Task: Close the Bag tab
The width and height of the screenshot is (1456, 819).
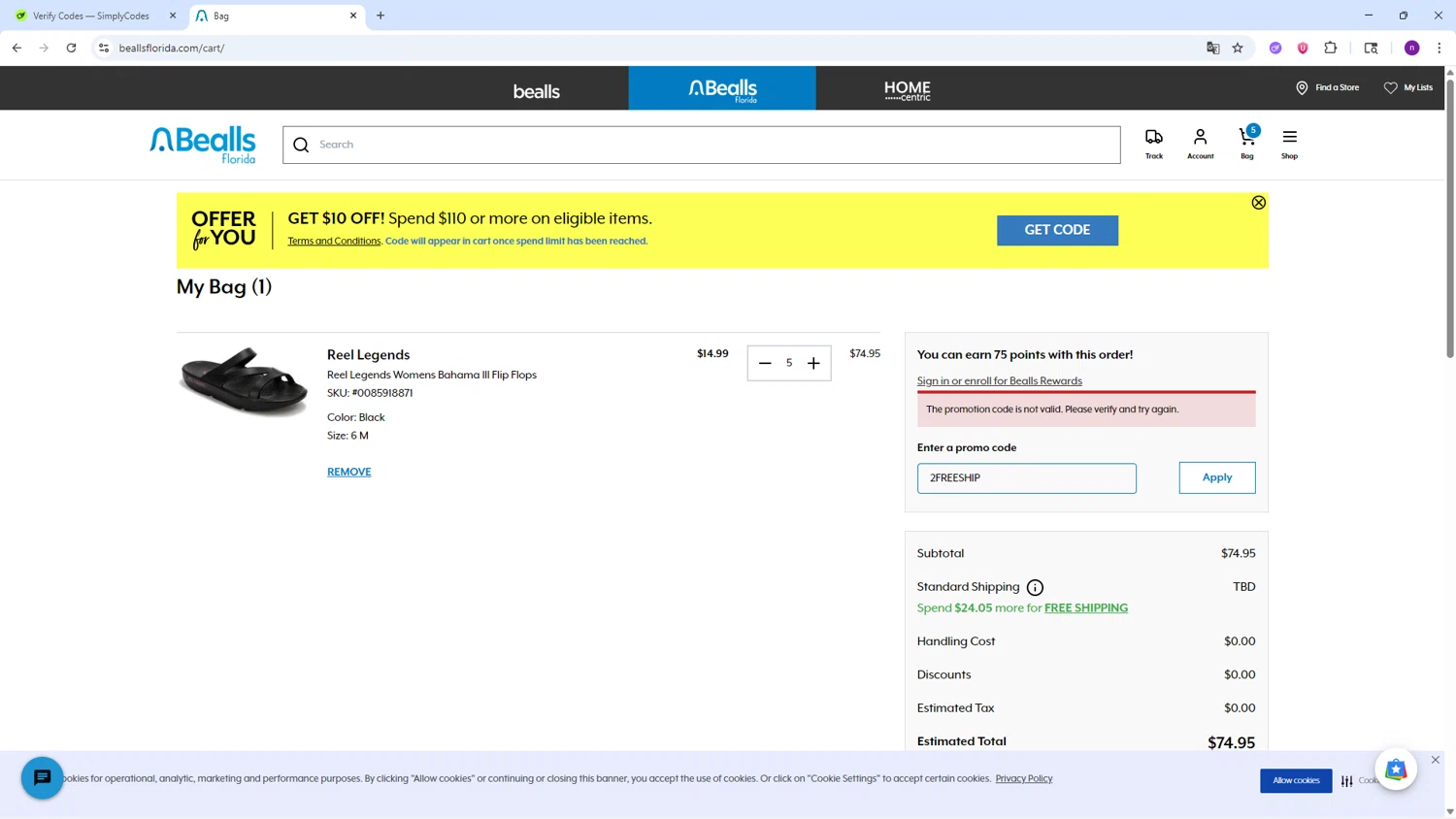Action: (353, 16)
